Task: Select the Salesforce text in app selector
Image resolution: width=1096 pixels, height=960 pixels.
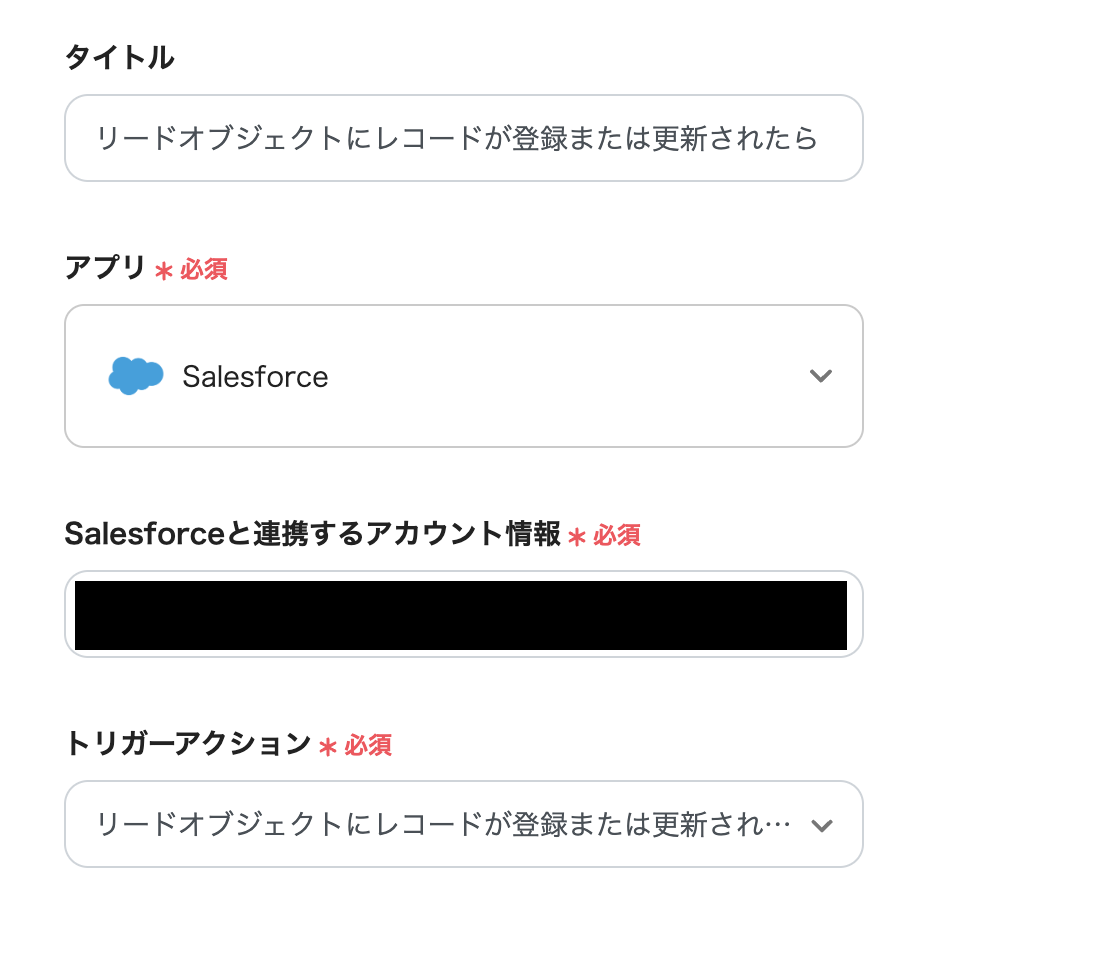Action: click(255, 377)
